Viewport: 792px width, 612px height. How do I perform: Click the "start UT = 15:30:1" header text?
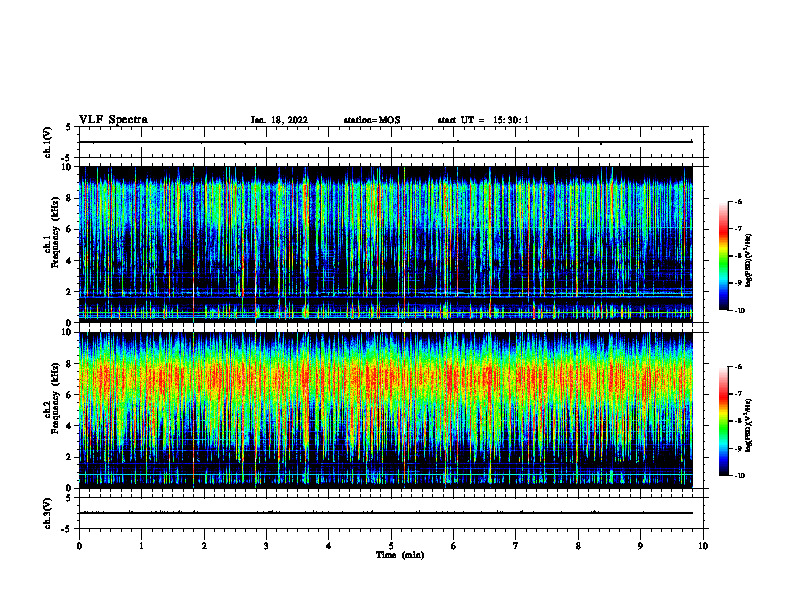pos(483,120)
